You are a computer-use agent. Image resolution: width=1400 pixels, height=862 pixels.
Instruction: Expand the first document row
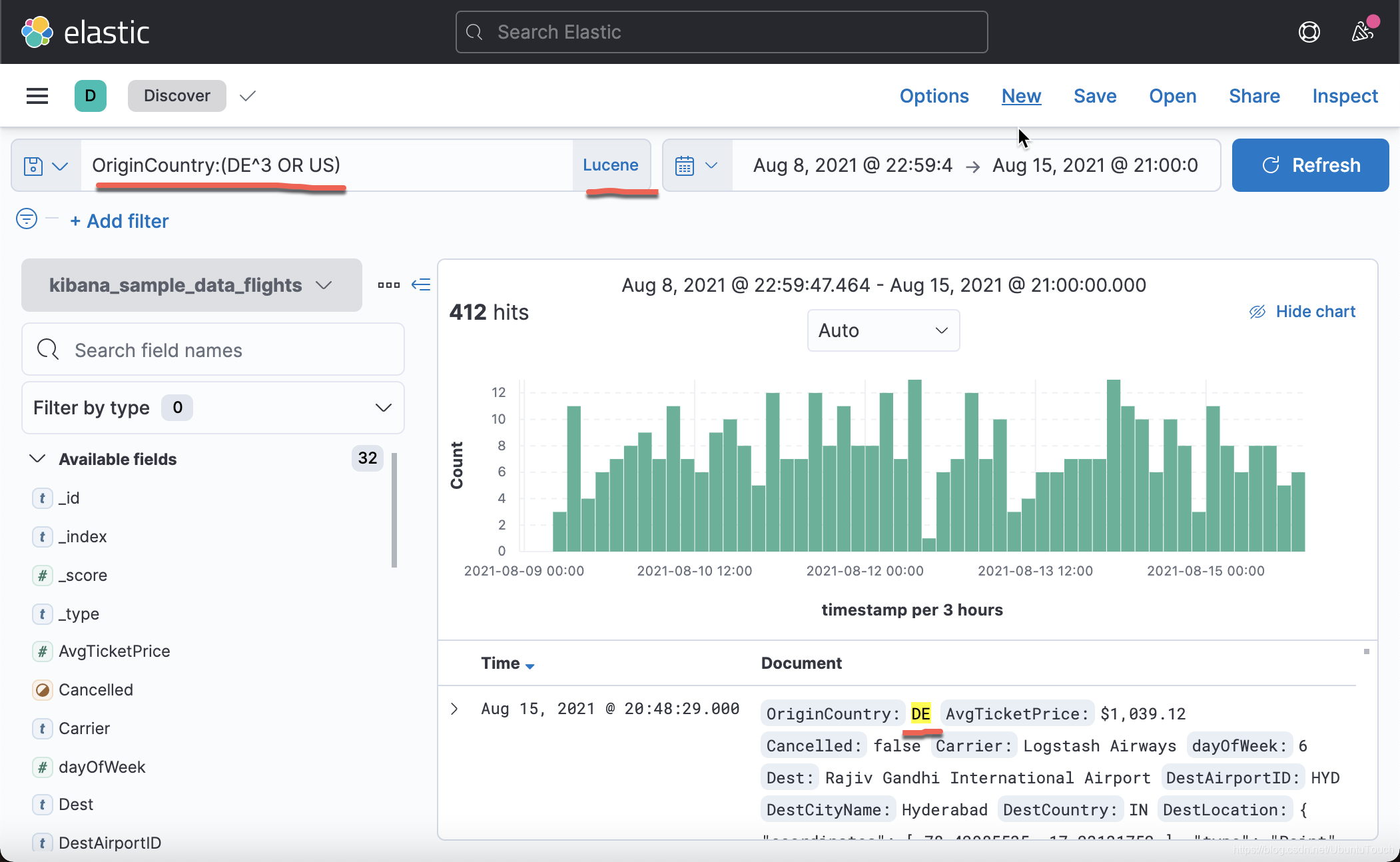point(454,709)
